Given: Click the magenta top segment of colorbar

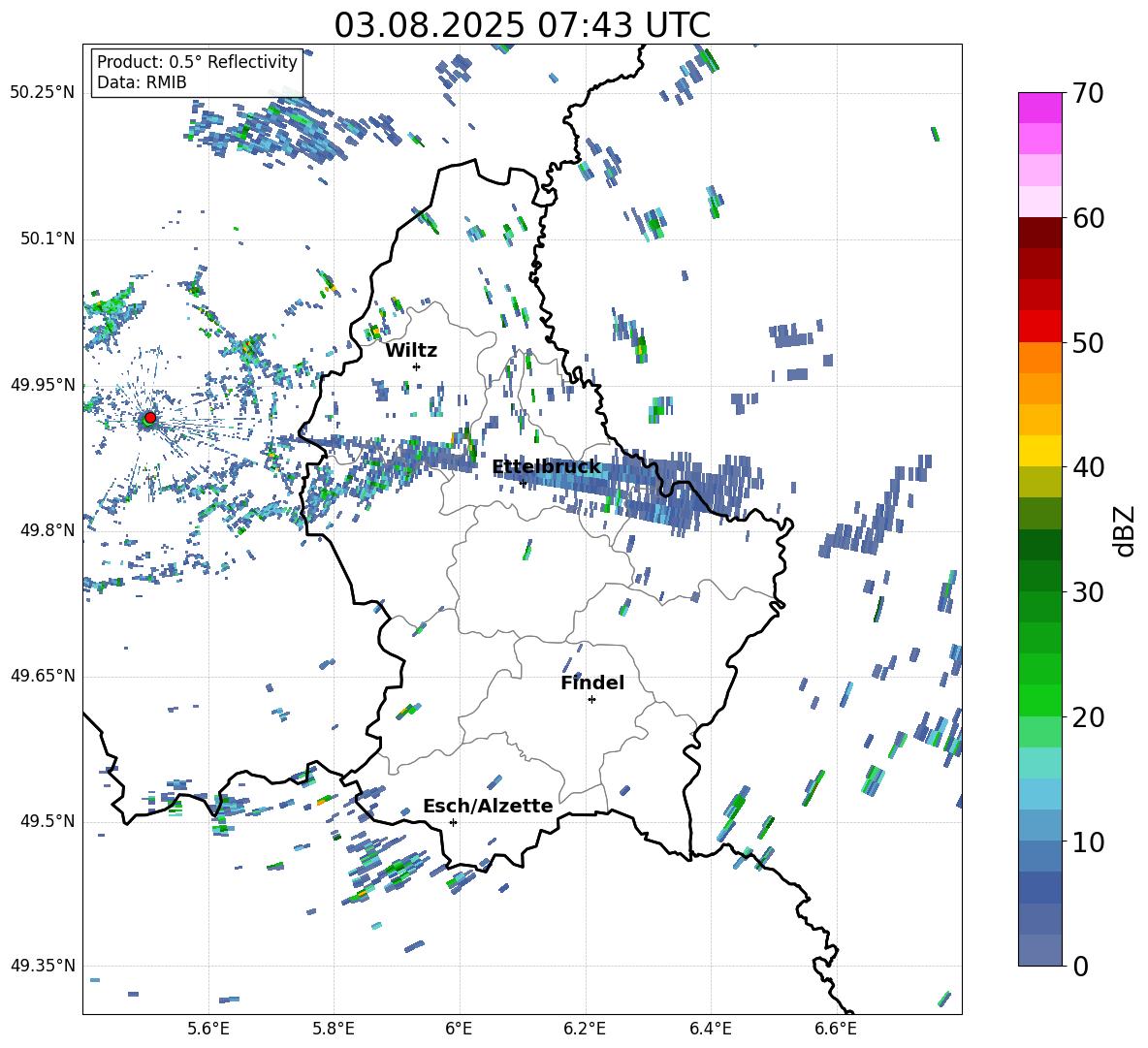Looking at the screenshot, I should coord(1039,108).
